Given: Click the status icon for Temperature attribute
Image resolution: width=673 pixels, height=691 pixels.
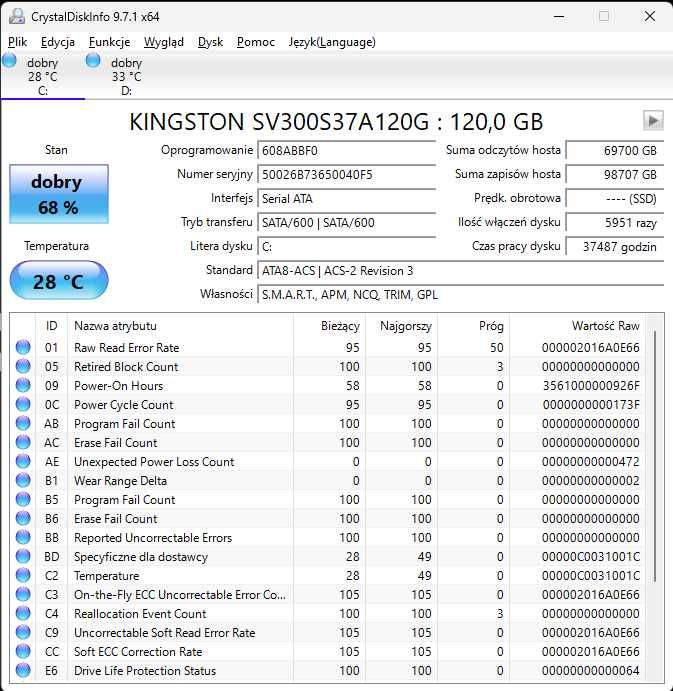Looking at the screenshot, I should pyautogui.click(x=23, y=575).
